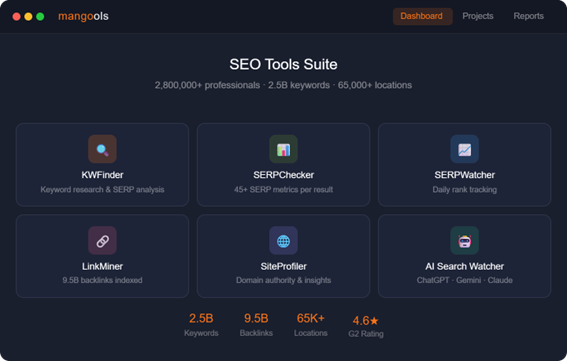Viewport: 567px width, 361px height.
Task: Open the KWFinder tool title
Action: pyautogui.click(x=102, y=175)
